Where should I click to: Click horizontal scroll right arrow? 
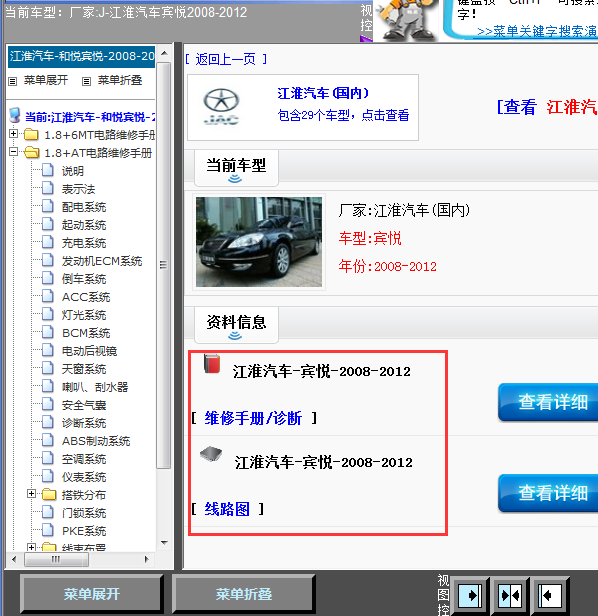pos(147,559)
